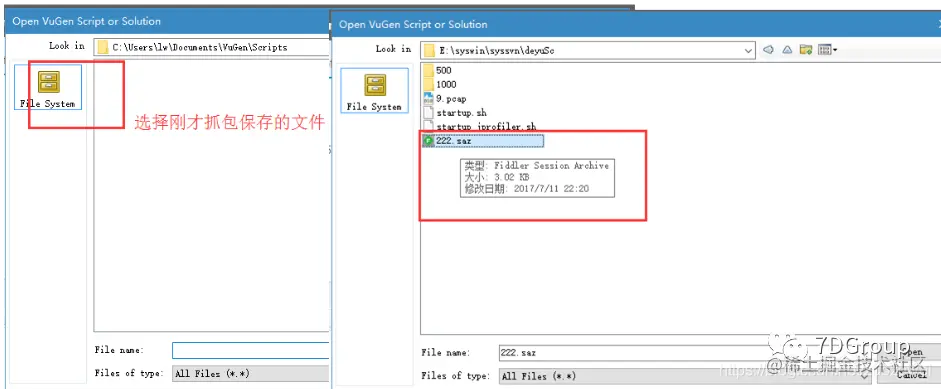Go up one folder level in right dialog
The image size is (941, 389).
pyautogui.click(x=787, y=50)
